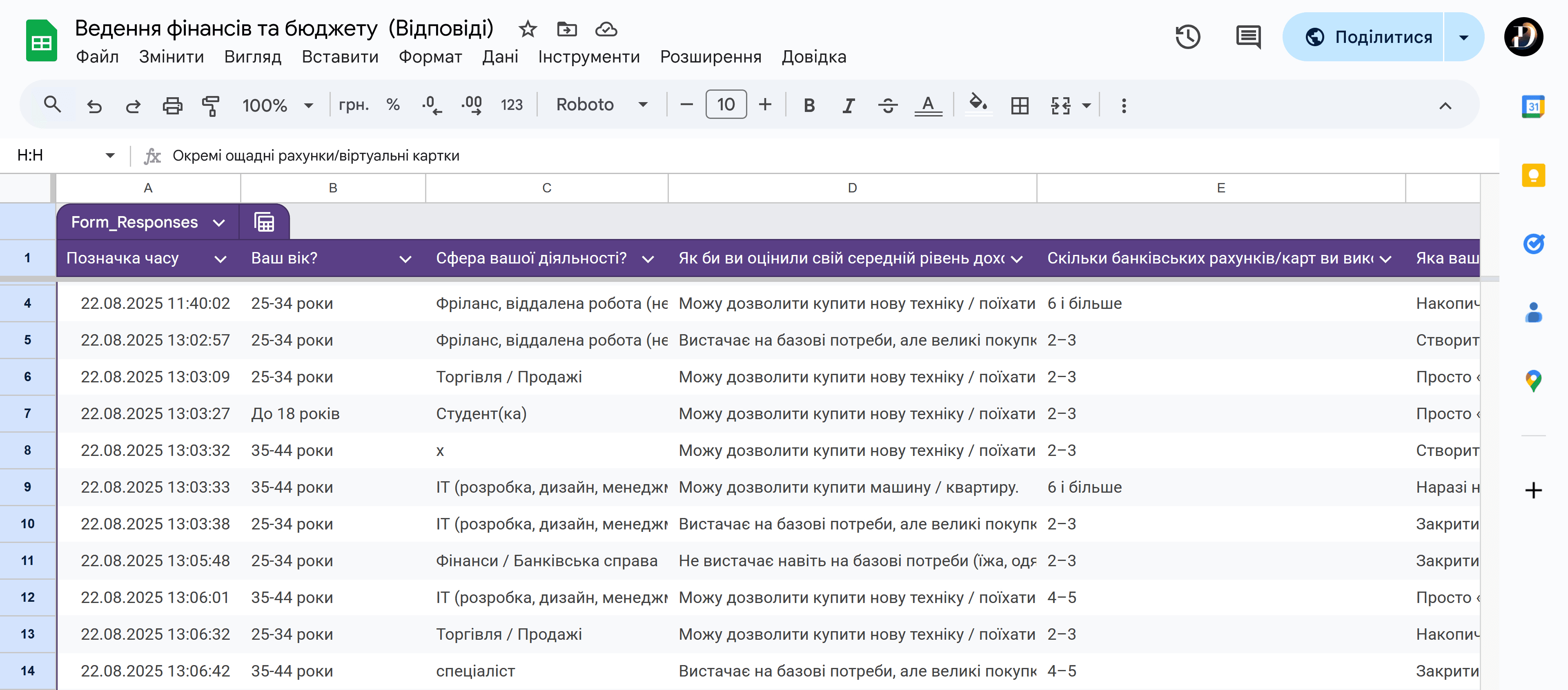Viewport: 1568px width, 690px height.
Task: Open Google Keep from side panel
Action: coord(1533,176)
